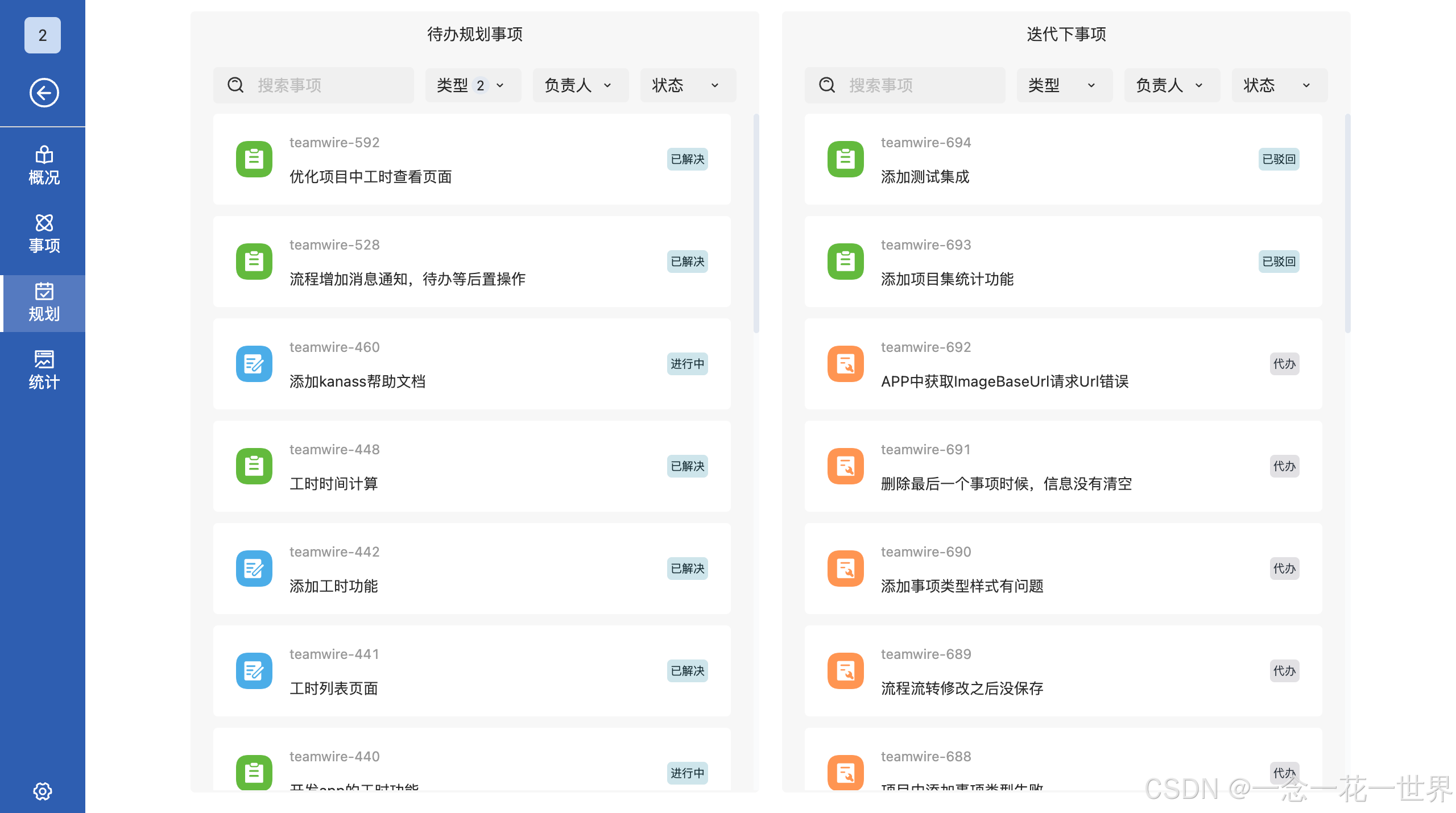
Task: Click the blue edit icon on teamwire-460
Action: pos(254,364)
